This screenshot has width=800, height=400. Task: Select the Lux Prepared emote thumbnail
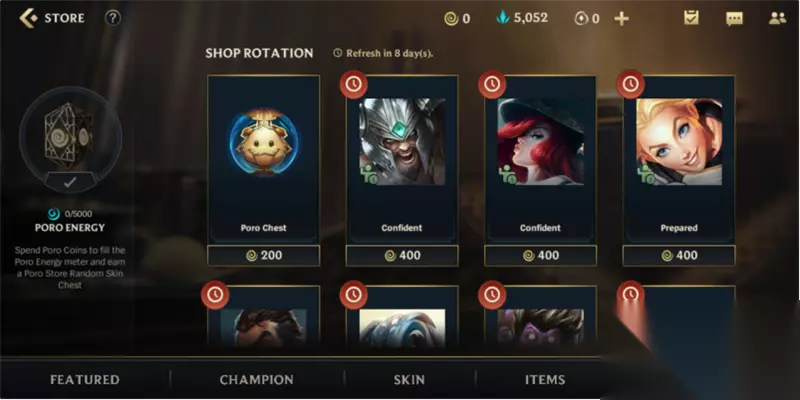(x=679, y=142)
